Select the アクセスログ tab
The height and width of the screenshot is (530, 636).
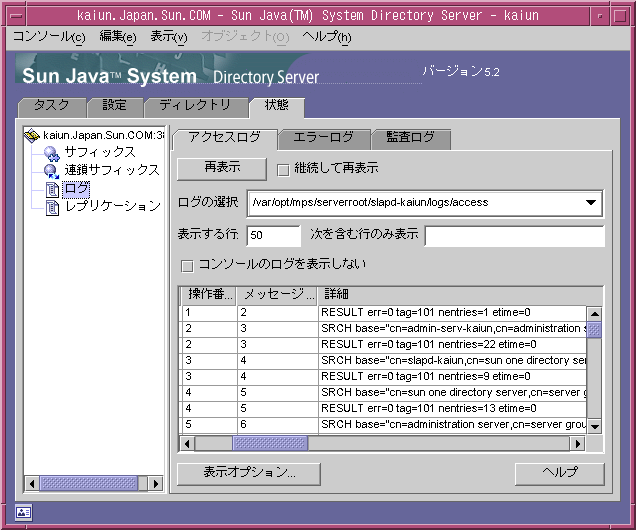pyautogui.click(x=225, y=138)
